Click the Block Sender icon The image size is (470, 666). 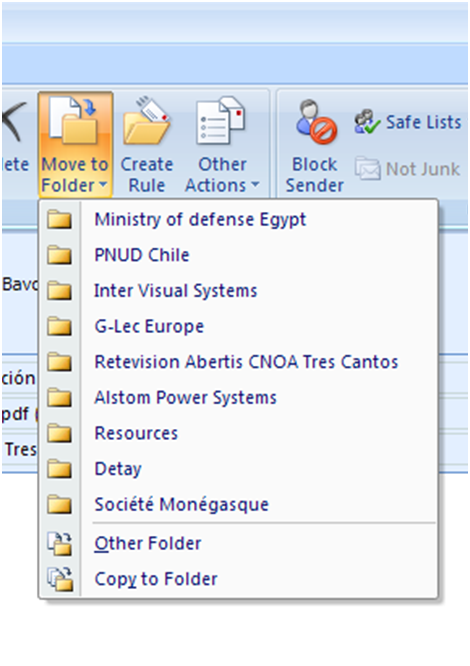(315, 122)
